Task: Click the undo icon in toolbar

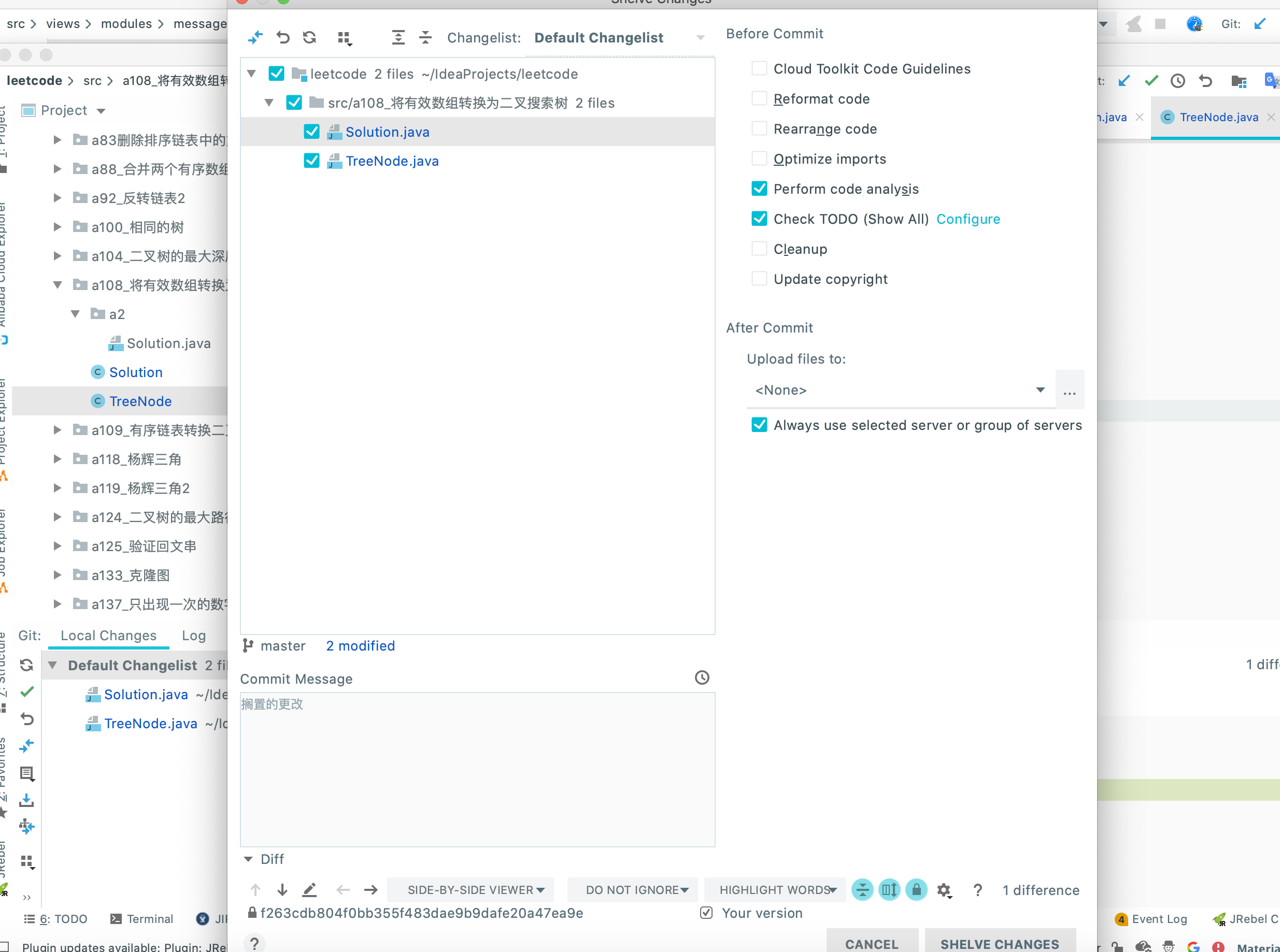Action: point(283,38)
